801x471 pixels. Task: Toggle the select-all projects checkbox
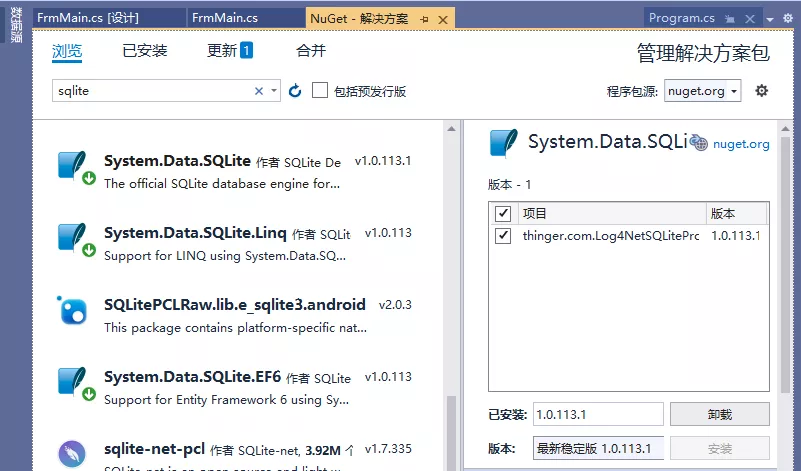[x=503, y=214]
